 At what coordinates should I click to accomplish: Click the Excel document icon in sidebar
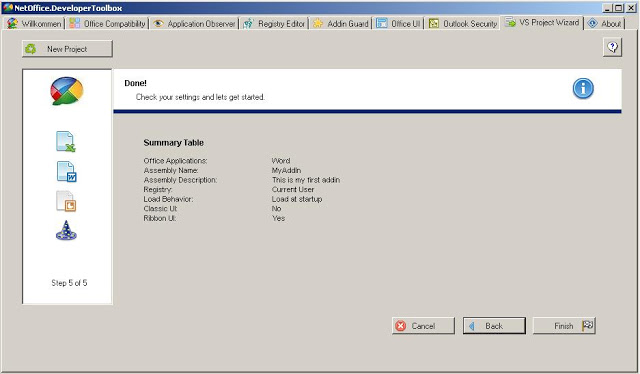66,142
